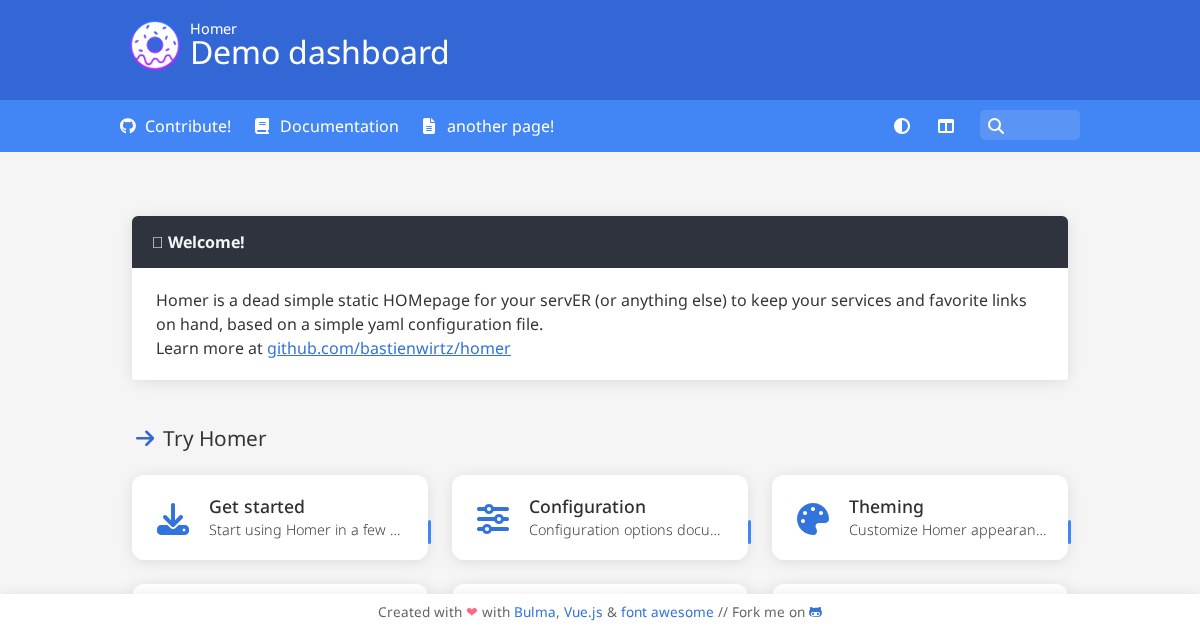Open the Theming card title

coord(886,507)
